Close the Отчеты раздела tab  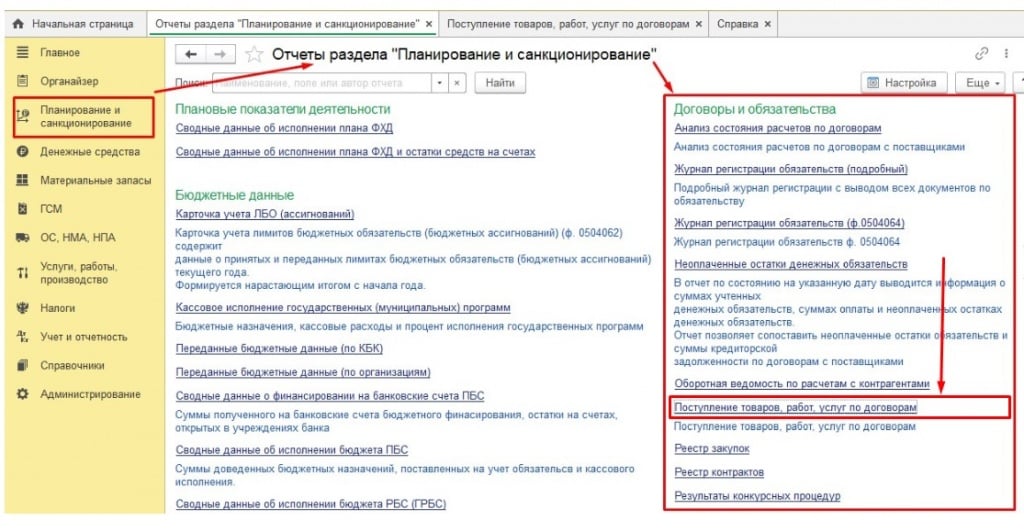tap(429, 24)
